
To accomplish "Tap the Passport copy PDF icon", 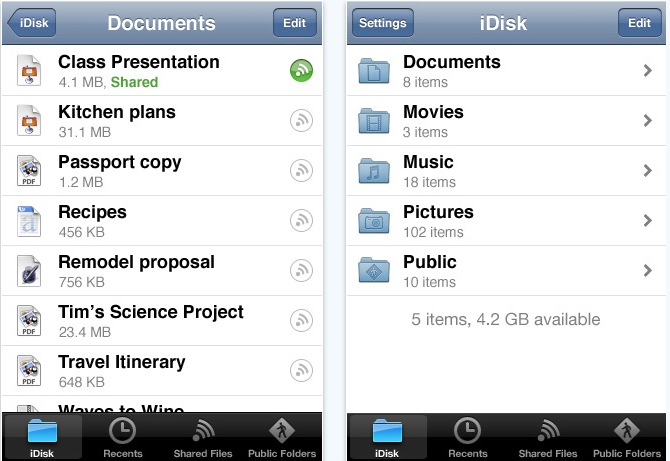I will [30, 171].
